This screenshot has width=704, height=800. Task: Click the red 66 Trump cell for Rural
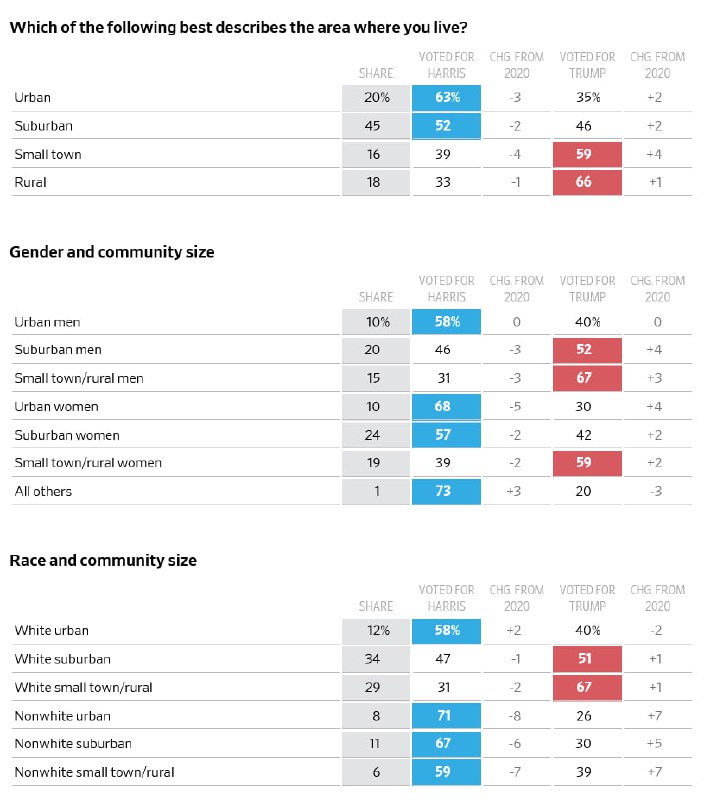(587, 182)
